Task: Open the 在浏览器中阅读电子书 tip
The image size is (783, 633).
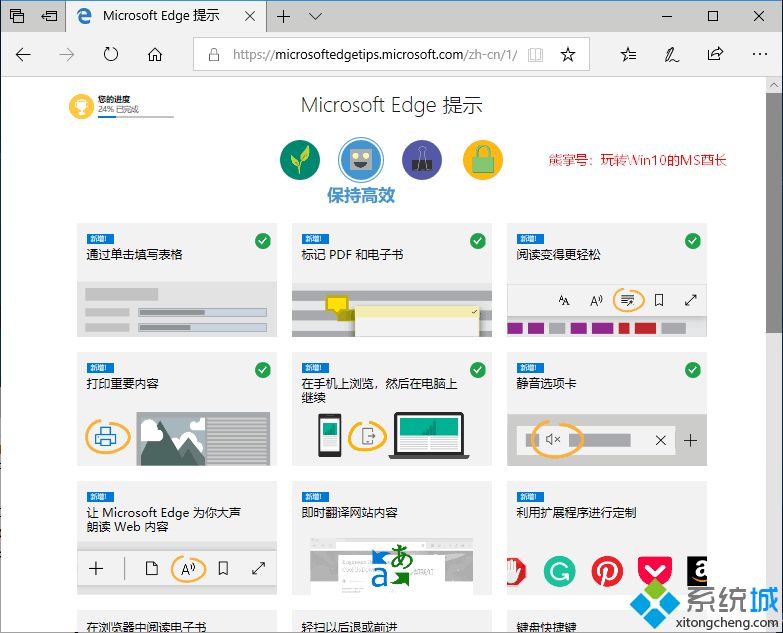Action: 177,622
